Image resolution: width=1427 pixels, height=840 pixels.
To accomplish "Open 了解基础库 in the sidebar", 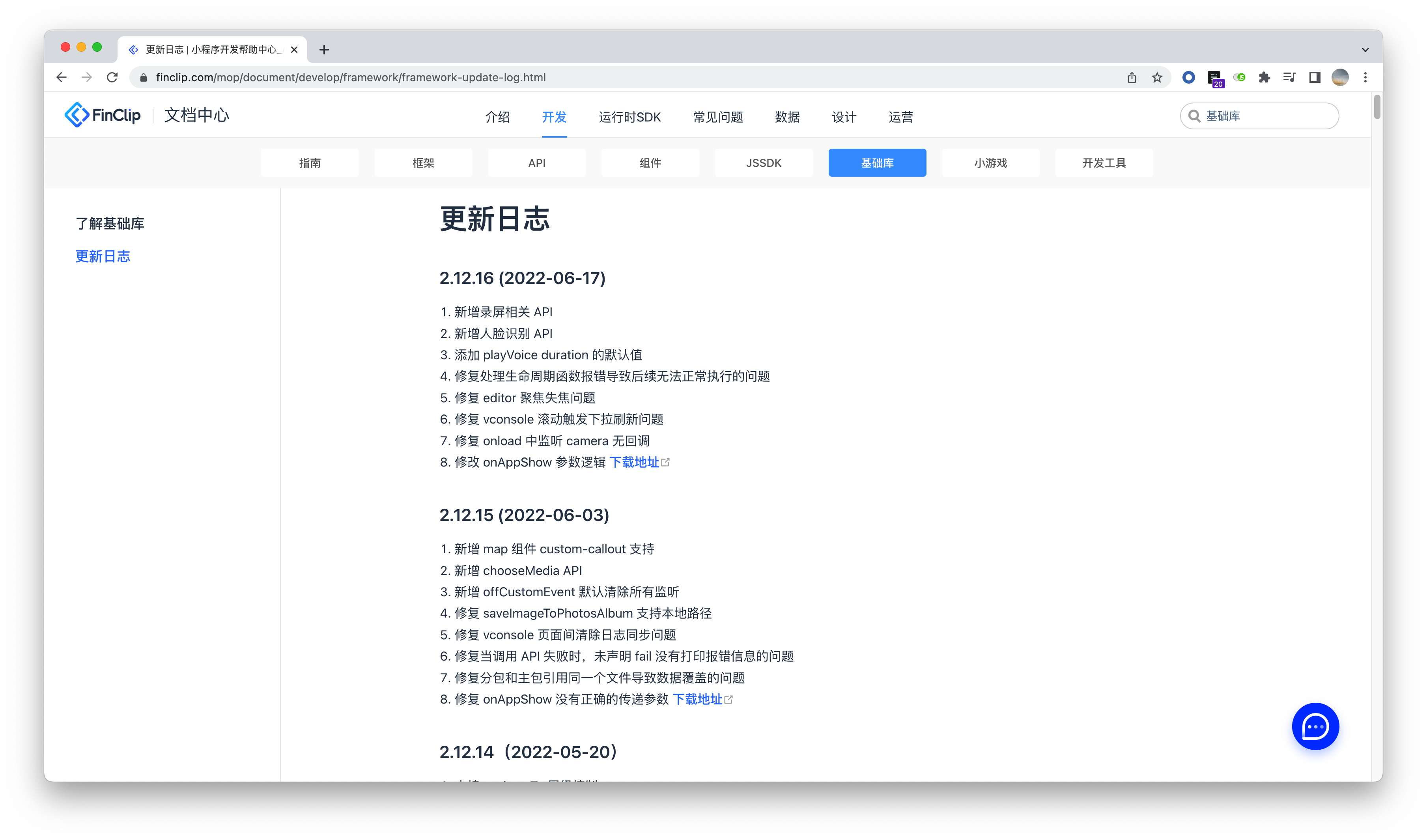I will click(110, 224).
